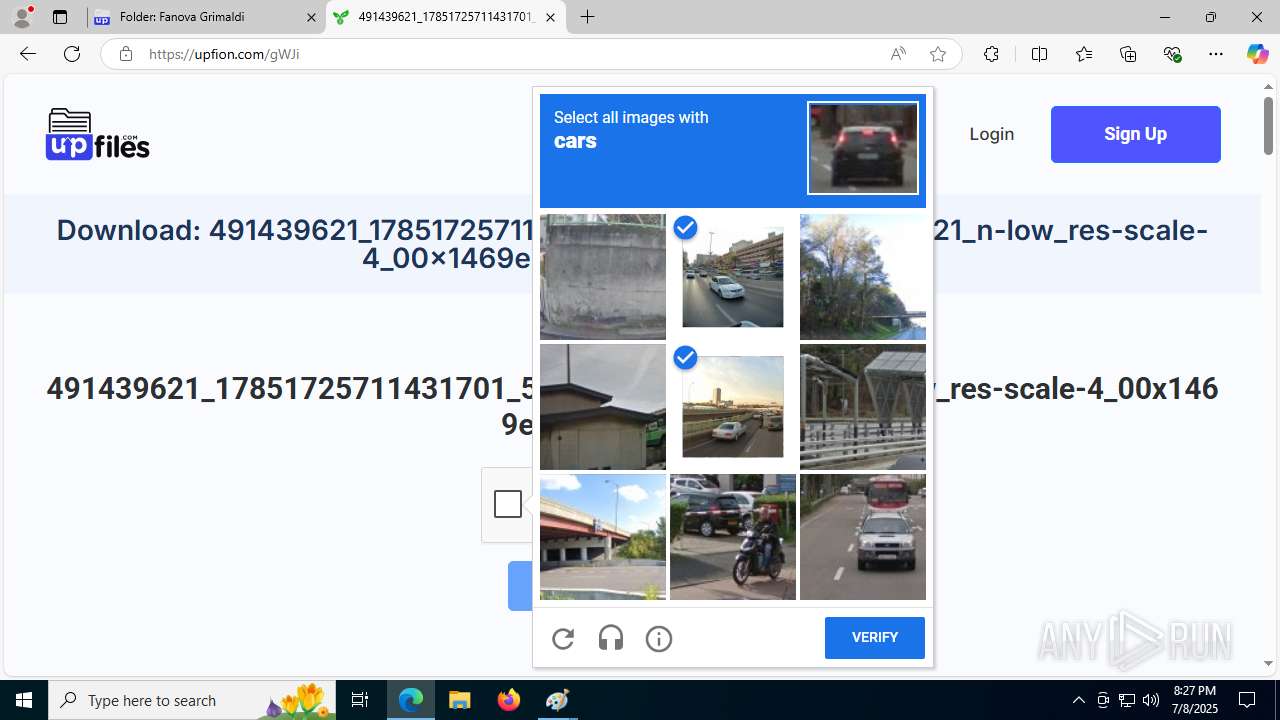Open Browser essentials
The image size is (1280, 720).
click(1172, 54)
